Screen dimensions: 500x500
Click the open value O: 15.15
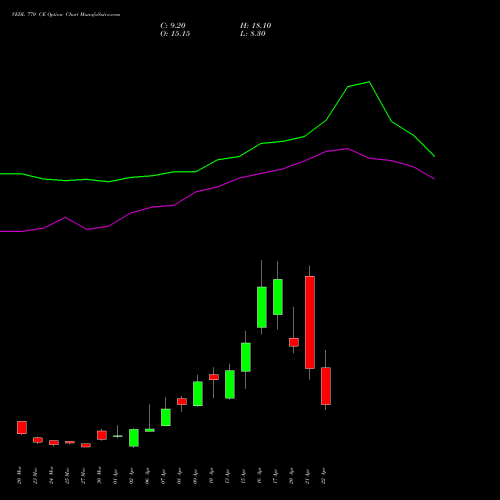(175, 34)
